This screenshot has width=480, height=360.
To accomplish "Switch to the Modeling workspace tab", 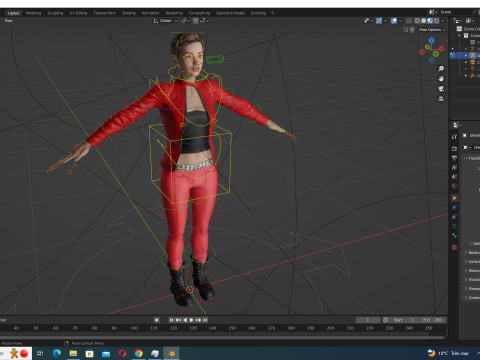I will click(33, 13).
